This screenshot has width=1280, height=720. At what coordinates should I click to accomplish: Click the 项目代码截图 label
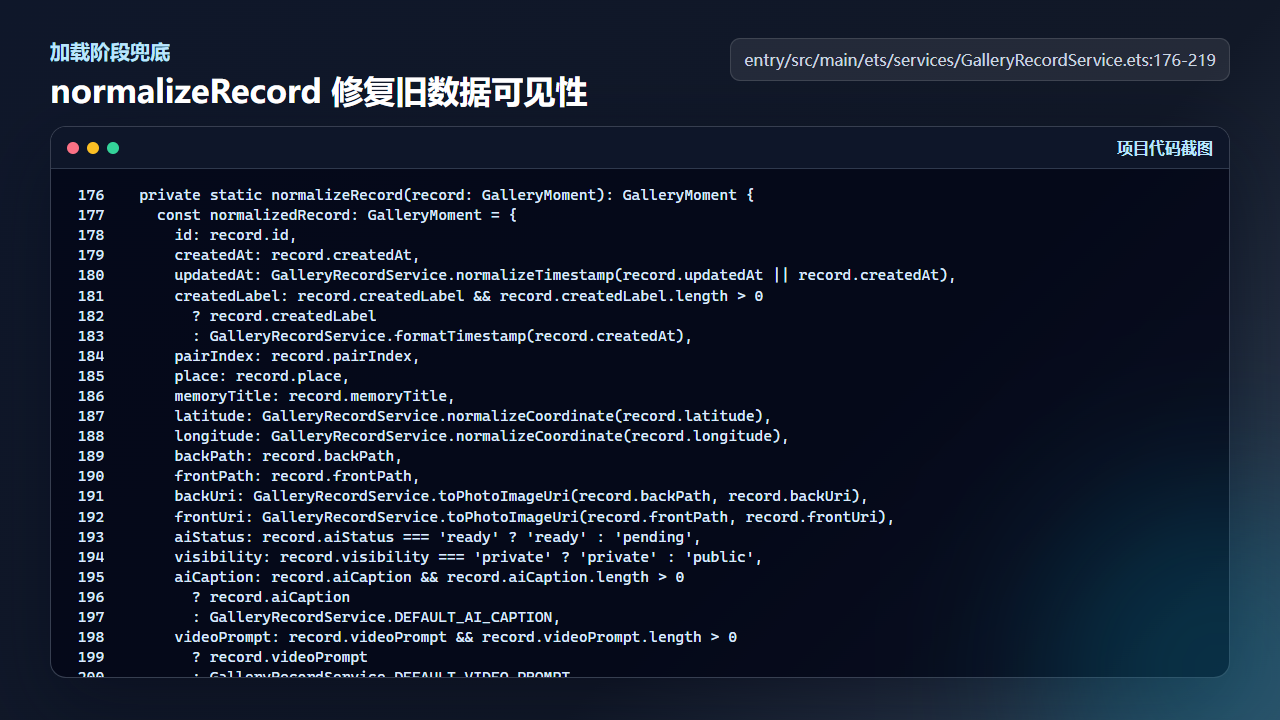[1165, 148]
